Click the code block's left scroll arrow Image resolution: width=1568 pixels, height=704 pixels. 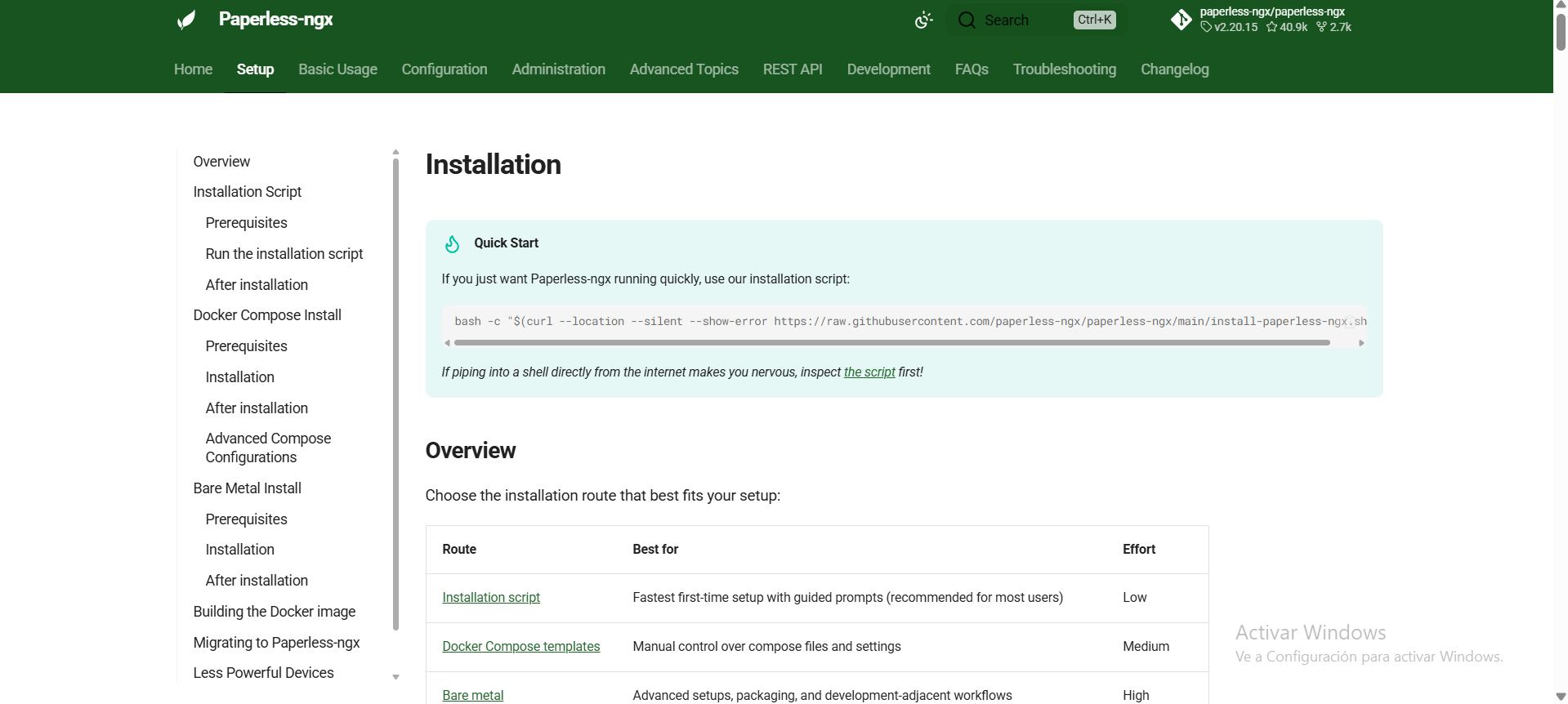(x=447, y=343)
